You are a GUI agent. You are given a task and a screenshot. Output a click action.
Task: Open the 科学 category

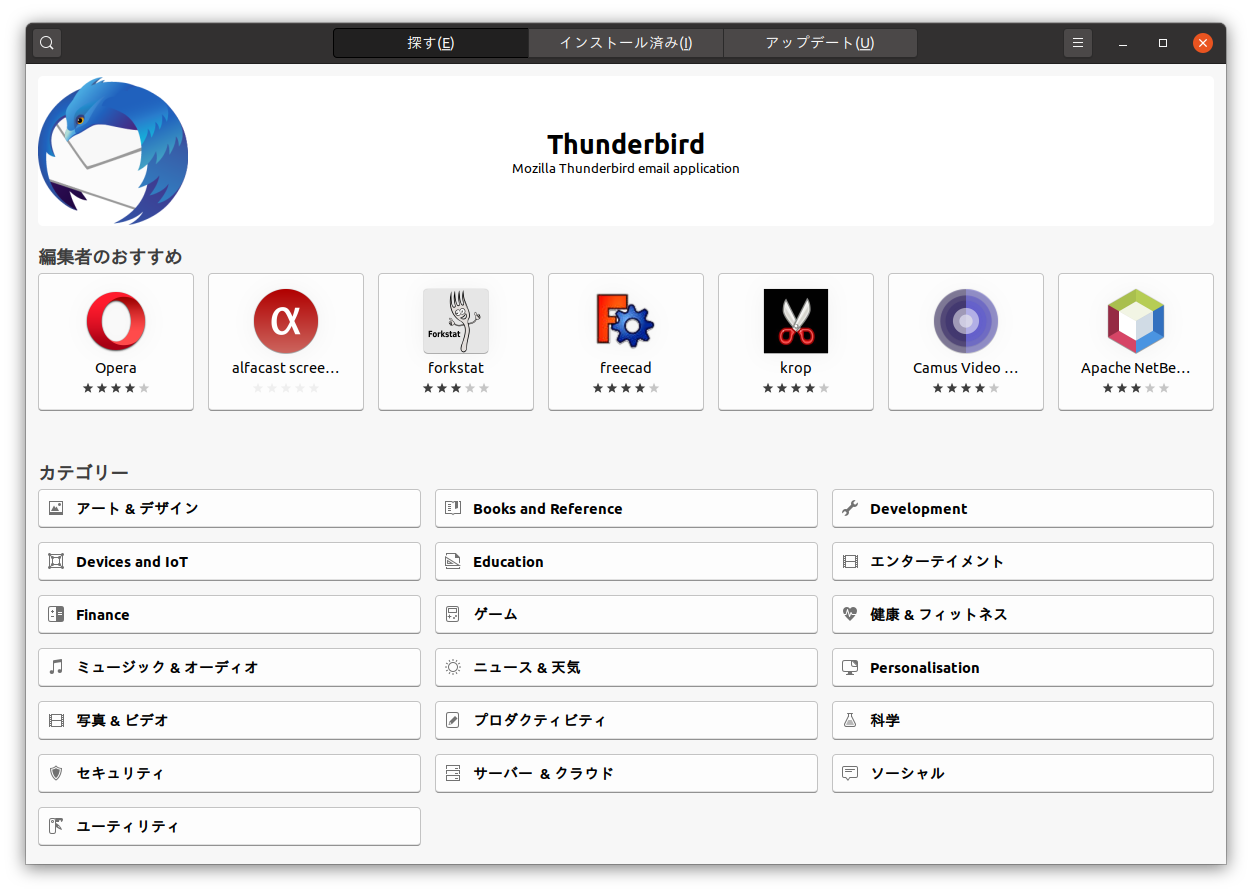[1023, 720]
